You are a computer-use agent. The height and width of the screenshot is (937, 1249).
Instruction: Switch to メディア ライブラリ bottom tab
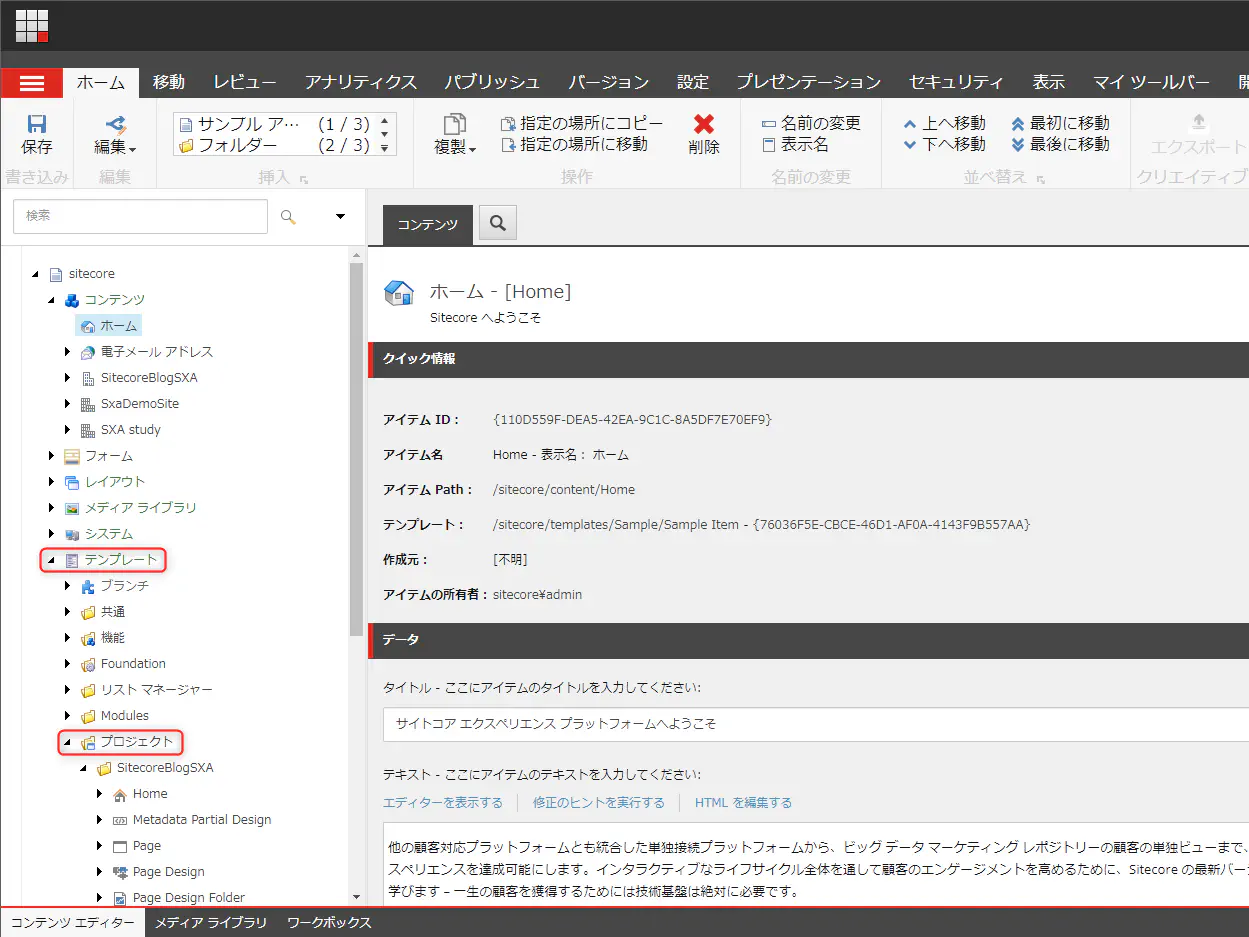[x=211, y=923]
